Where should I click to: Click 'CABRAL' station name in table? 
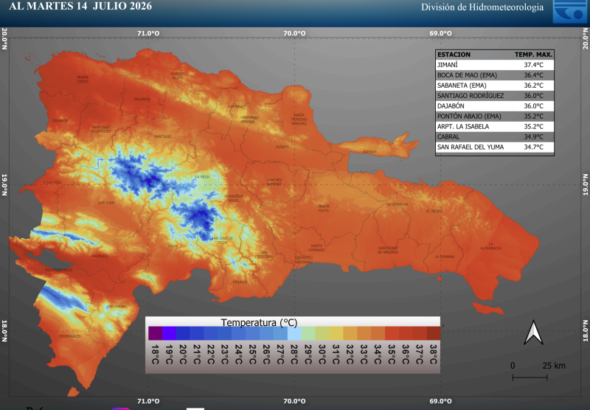tap(448, 137)
